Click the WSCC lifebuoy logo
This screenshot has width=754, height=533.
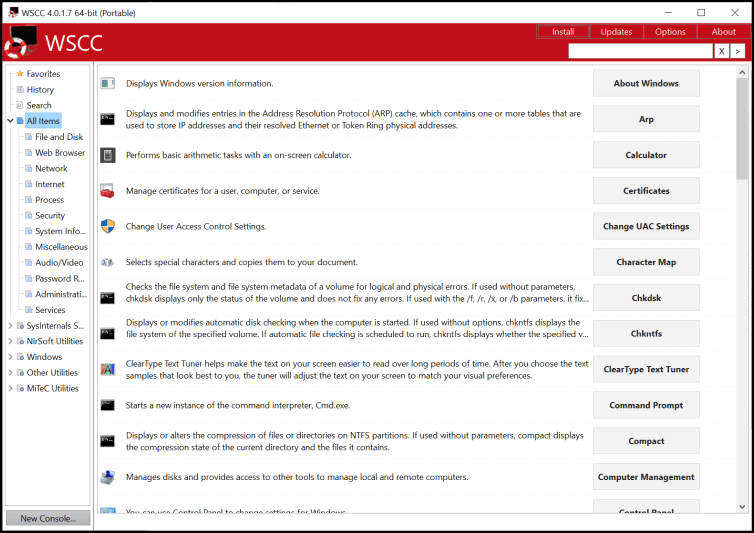coord(20,42)
